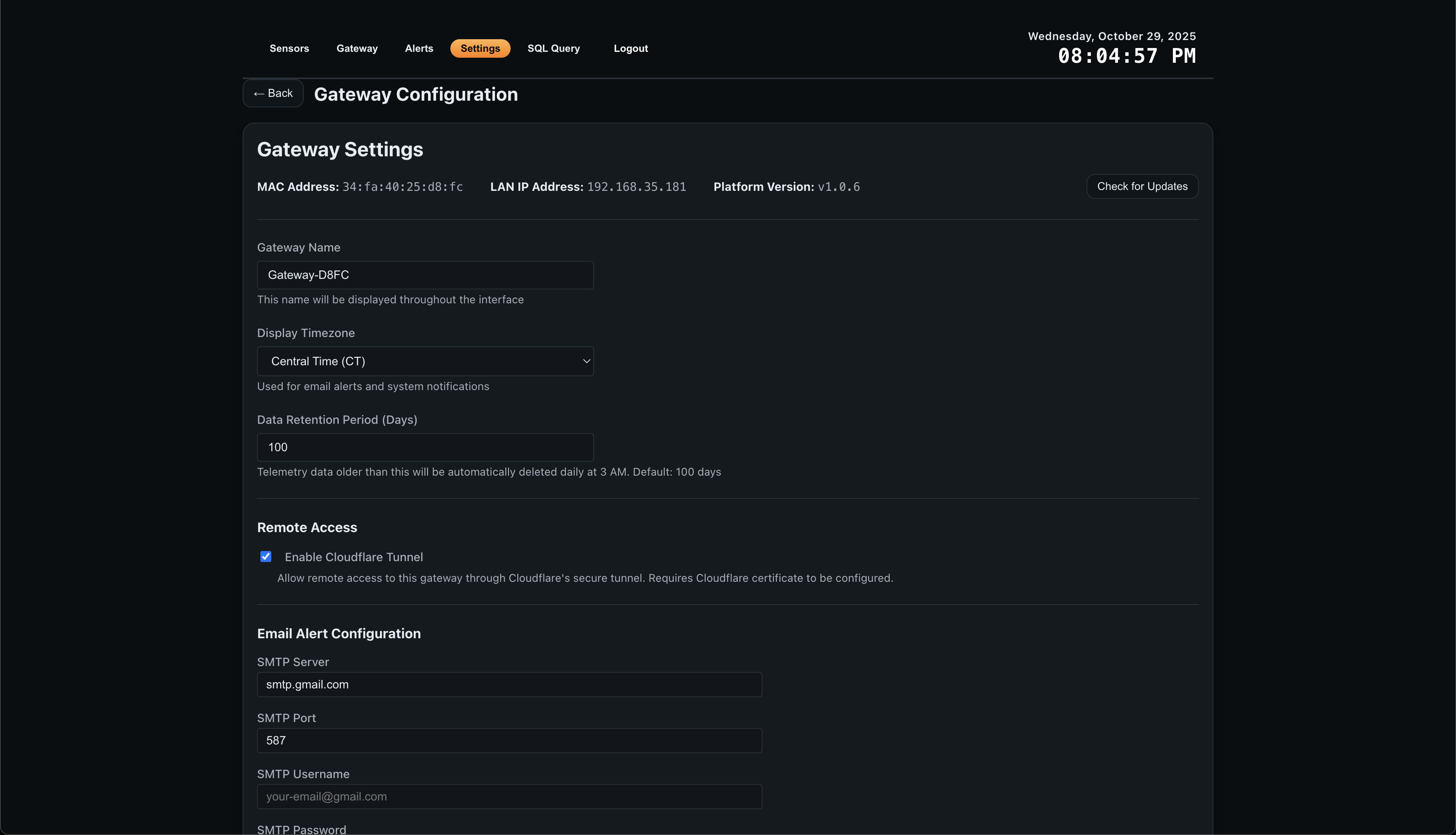Click the Back arrow button
The width and height of the screenshot is (1456, 835).
coord(273,94)
